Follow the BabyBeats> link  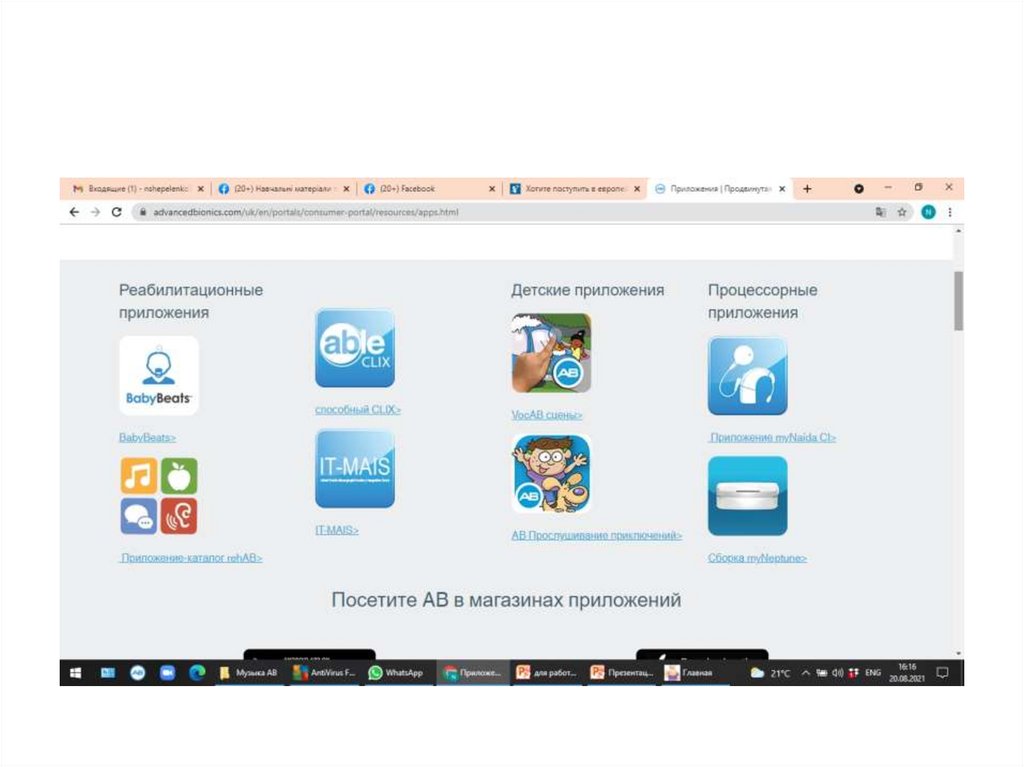point(147,438)
